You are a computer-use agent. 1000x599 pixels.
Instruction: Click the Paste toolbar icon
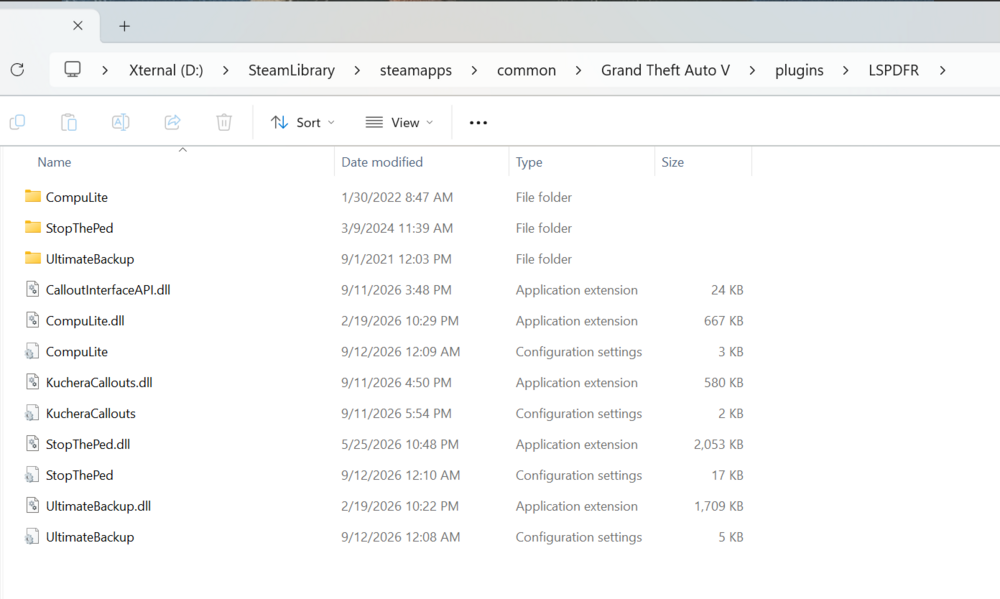pos(69,122)
